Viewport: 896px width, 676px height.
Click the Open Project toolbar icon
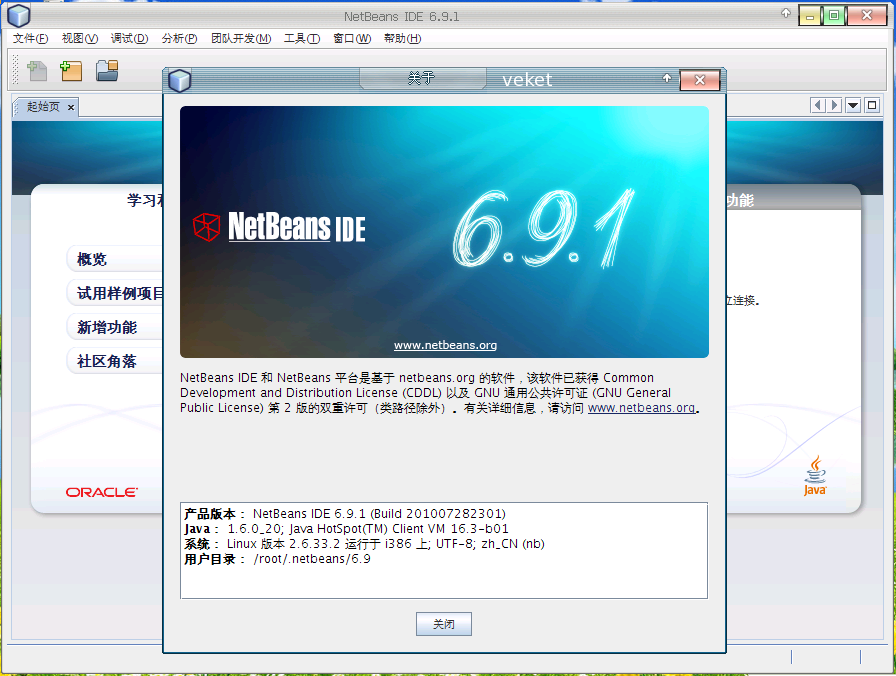(107, 71)
